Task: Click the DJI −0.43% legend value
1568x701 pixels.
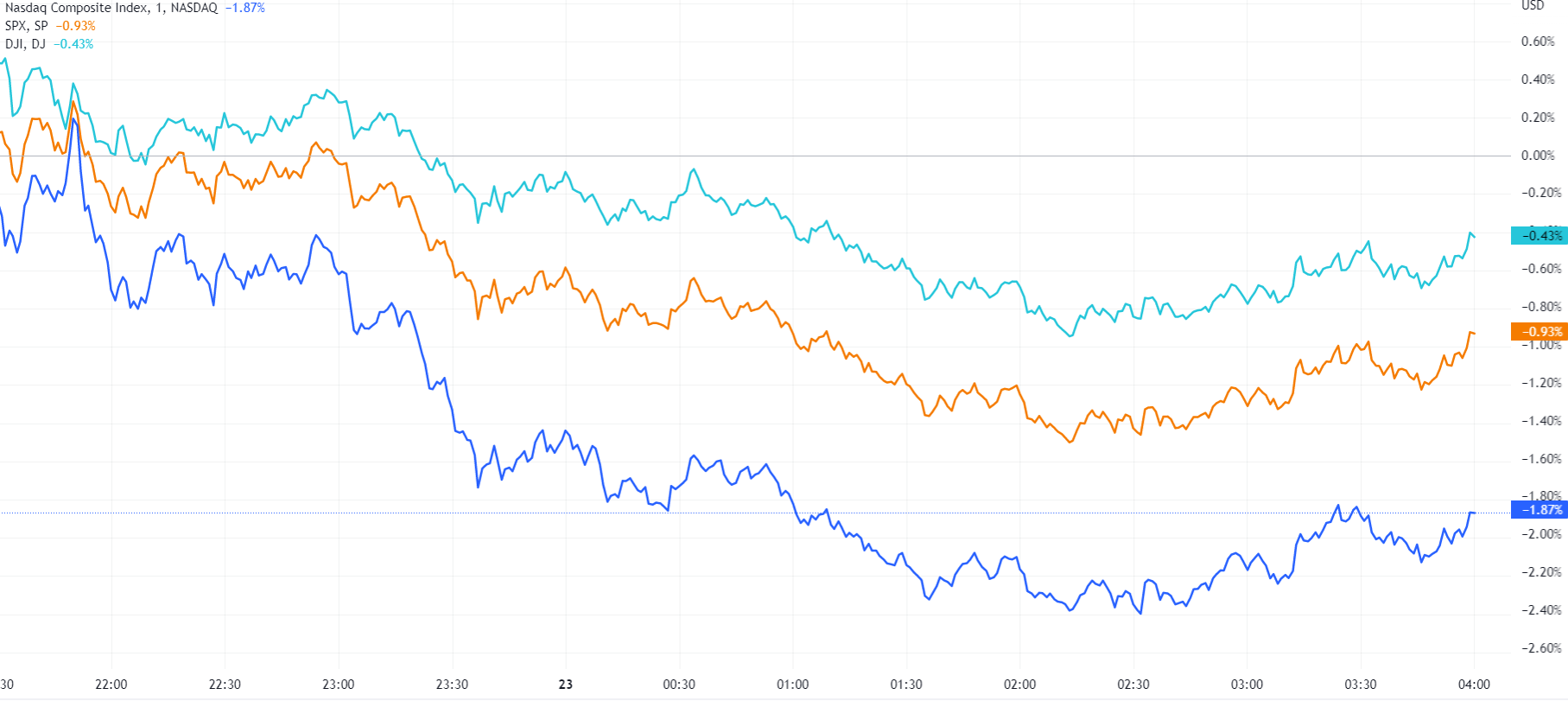Action: tap(73, 44)
